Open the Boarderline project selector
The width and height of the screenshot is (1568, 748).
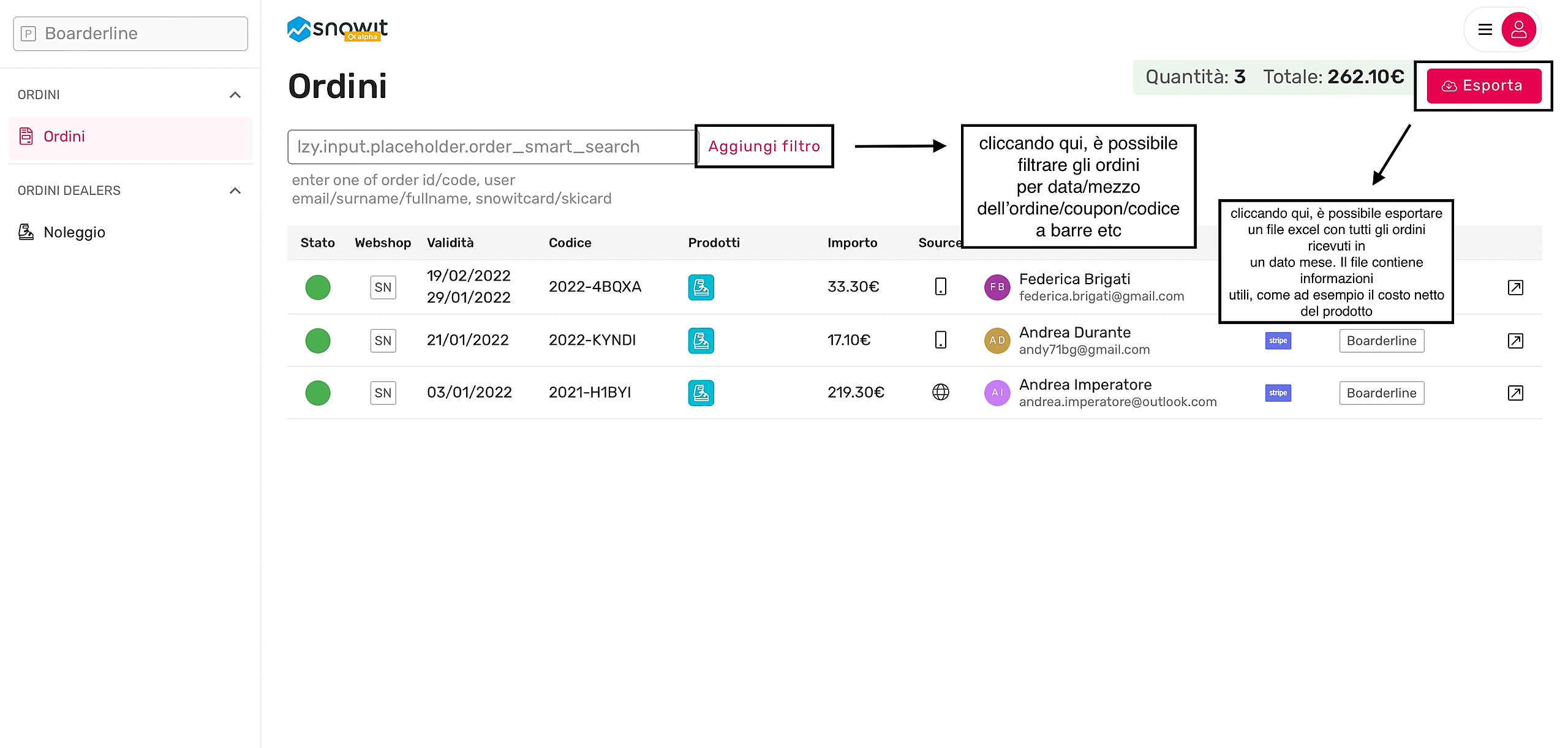pyautogui.click(x=130, y=34)
